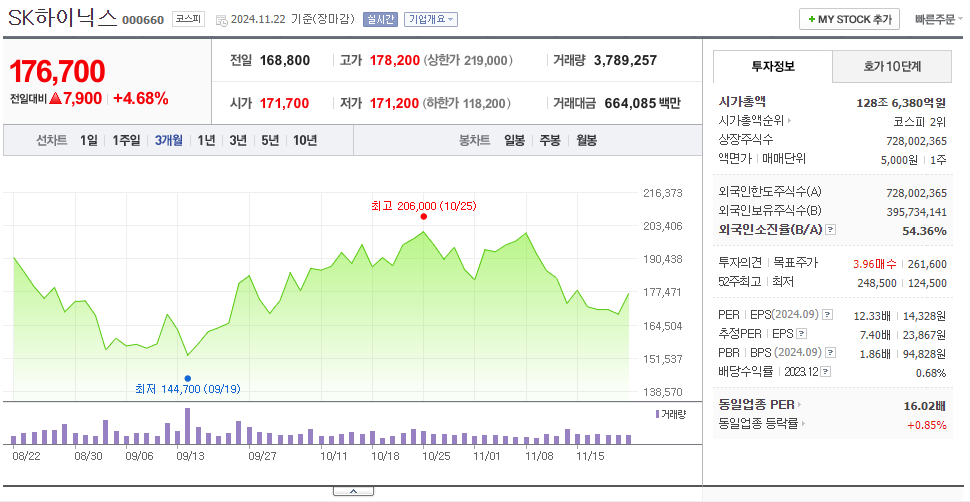This screenshot has height=502, width=970.
Task: Click the calendar clock icon beside the date
Action: coord(221,20)
